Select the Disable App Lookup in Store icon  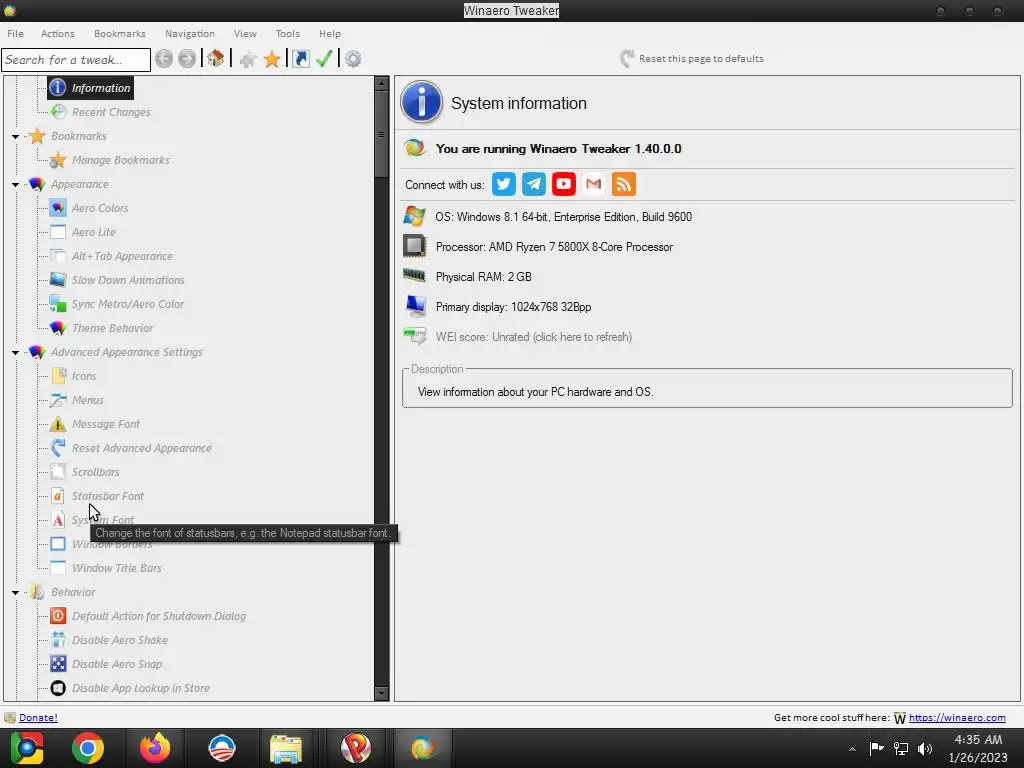coord(58,688)
